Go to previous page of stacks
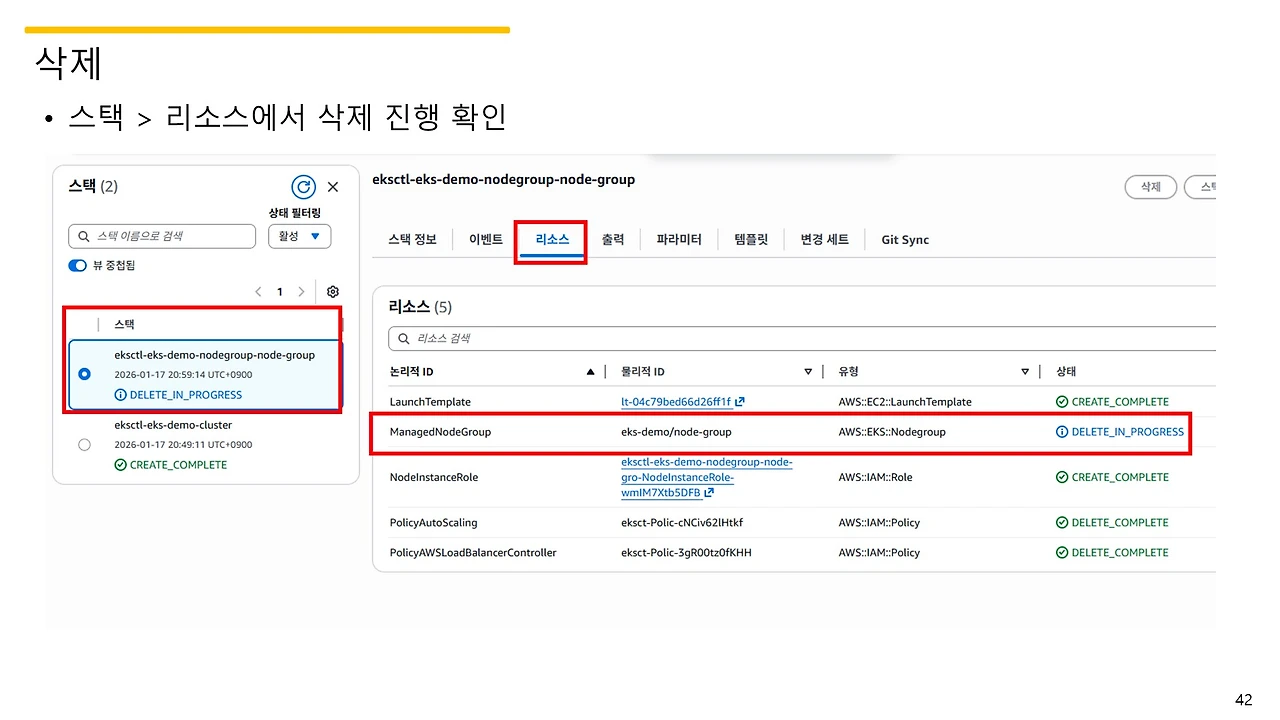The height and width of the screenshot is (720, 1280). [258, 292]
